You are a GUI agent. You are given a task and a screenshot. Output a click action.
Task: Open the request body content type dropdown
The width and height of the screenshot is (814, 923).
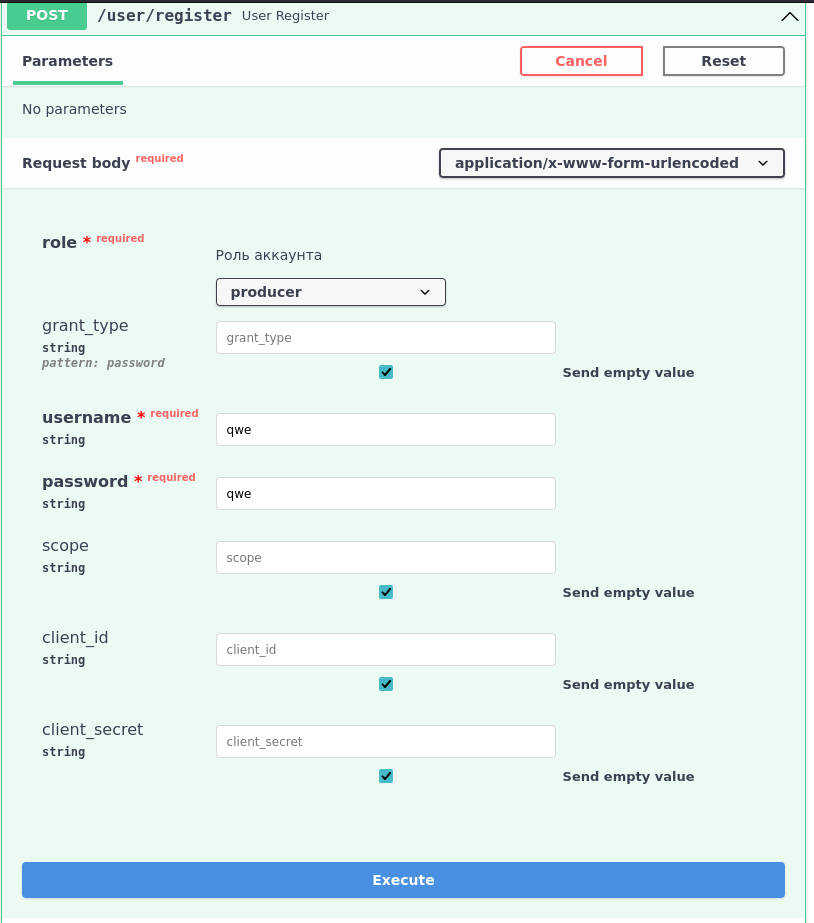click(x=611, y=162)
